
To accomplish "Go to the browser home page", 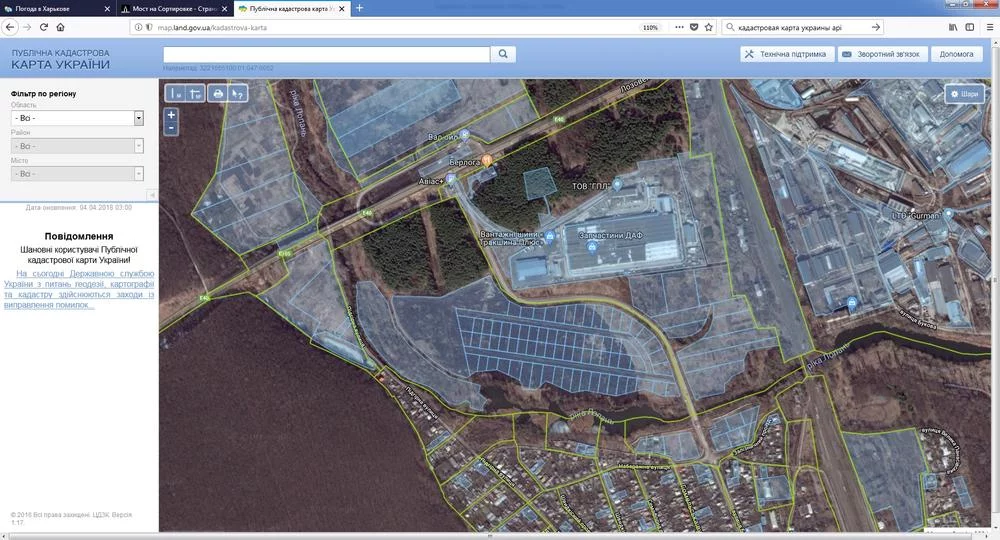I will pos(61,27).
